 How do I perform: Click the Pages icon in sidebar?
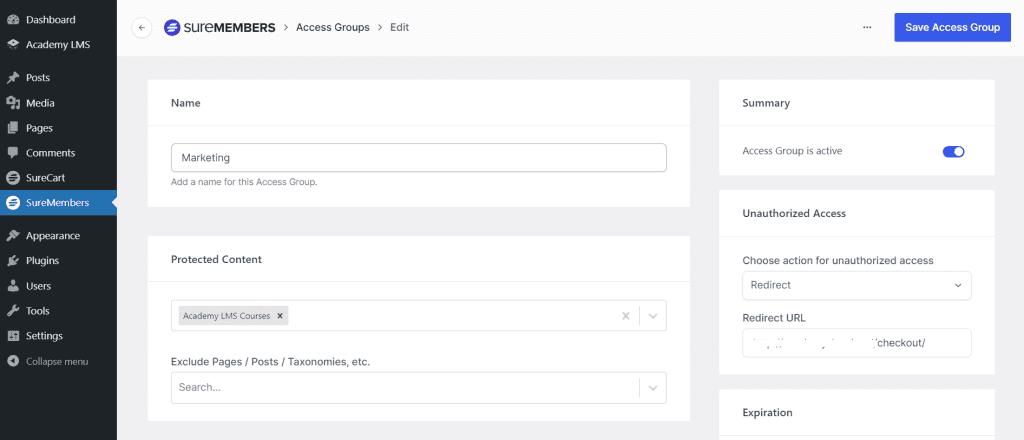[12, 128]
